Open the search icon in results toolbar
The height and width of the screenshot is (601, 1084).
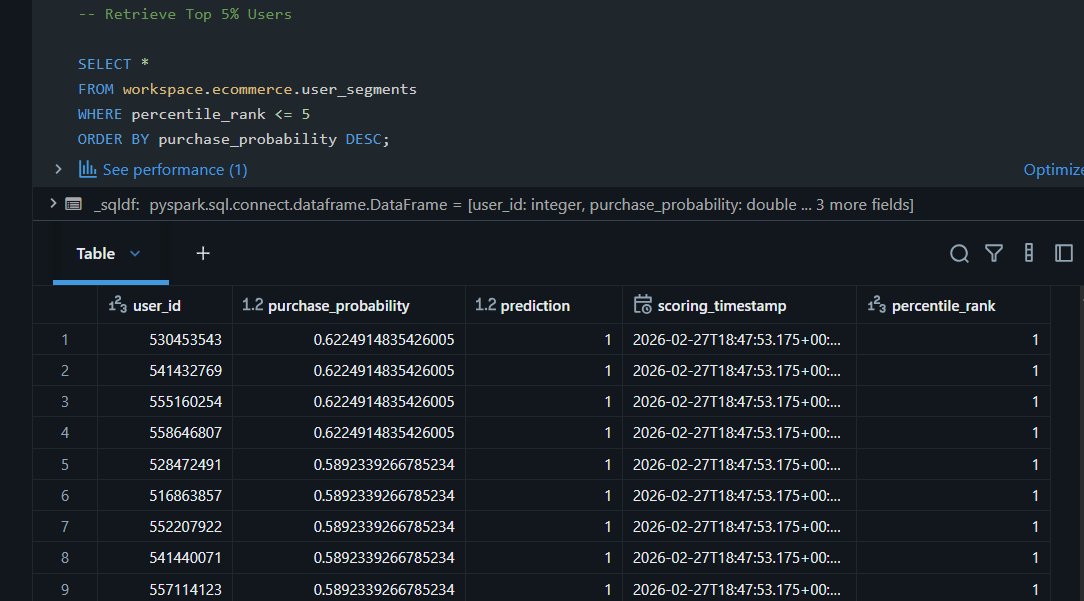click(959, 254)
